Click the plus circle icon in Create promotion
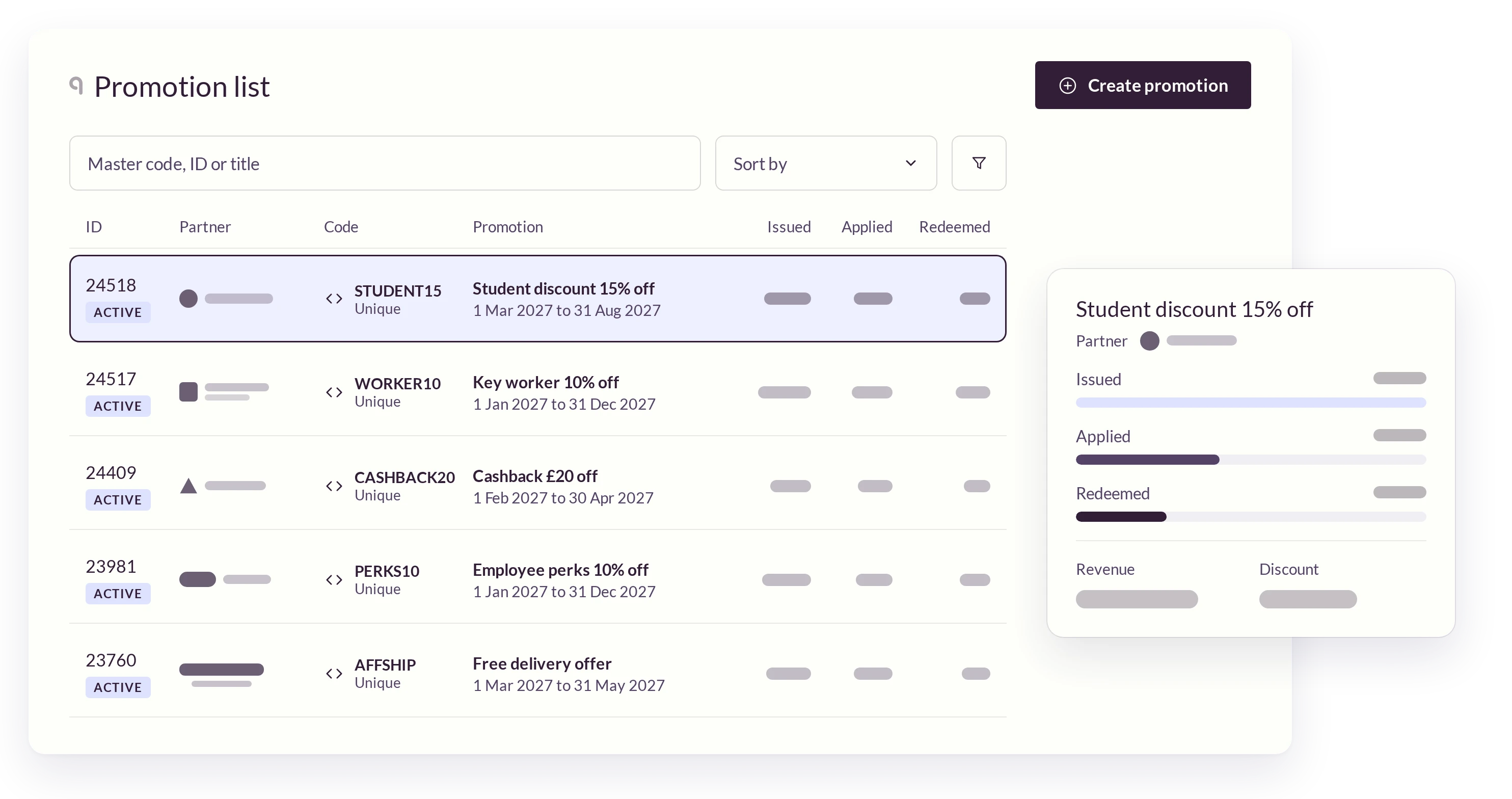The height and width of the screenshot is (799, 1512). click(x=1068, y=85)
